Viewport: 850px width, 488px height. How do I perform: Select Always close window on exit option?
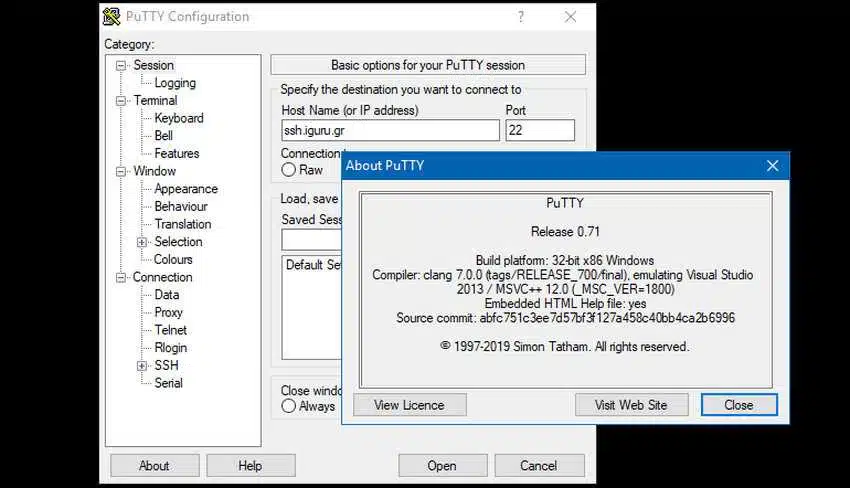(x=288, y=406)
